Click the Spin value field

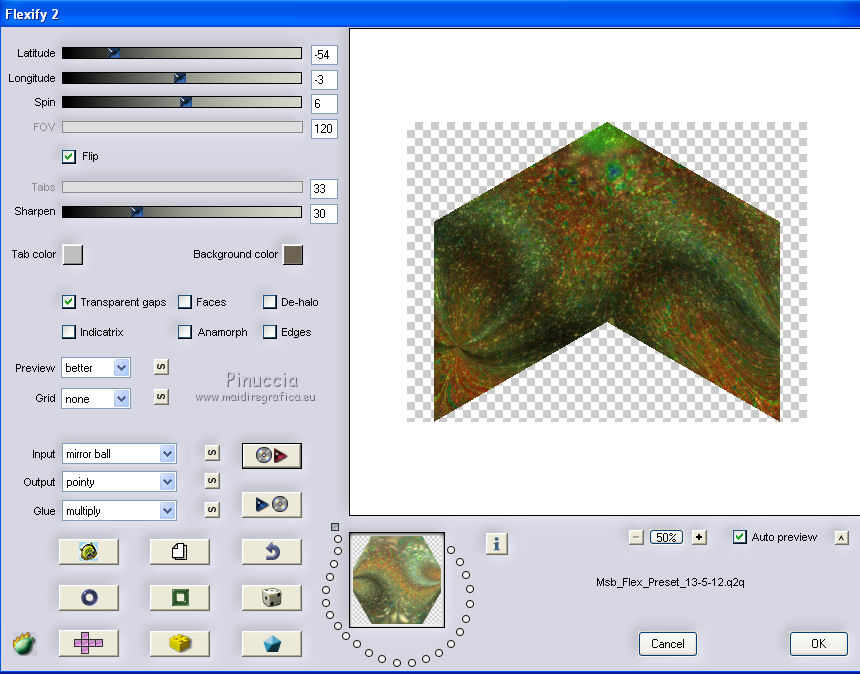pyautogui.click(x=324, y=104)
